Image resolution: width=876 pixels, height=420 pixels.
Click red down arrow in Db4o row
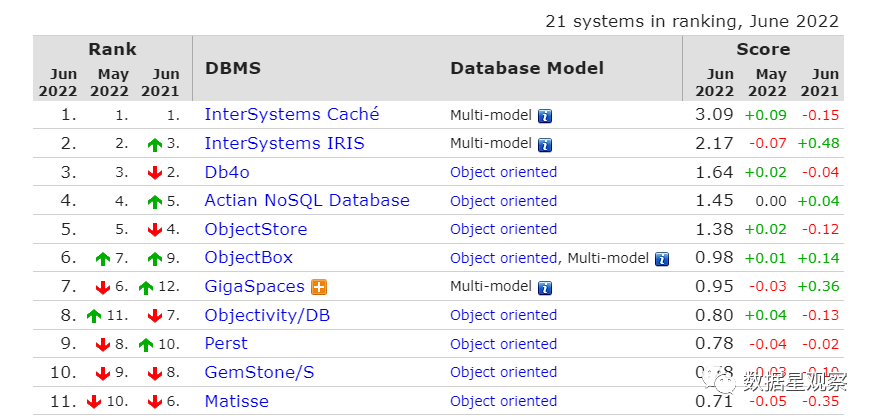pyautogui.click(x=155, y=173)
